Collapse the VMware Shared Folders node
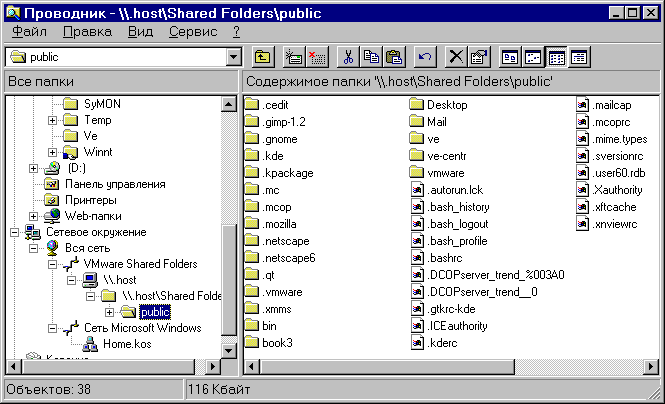 pos(52,264)
